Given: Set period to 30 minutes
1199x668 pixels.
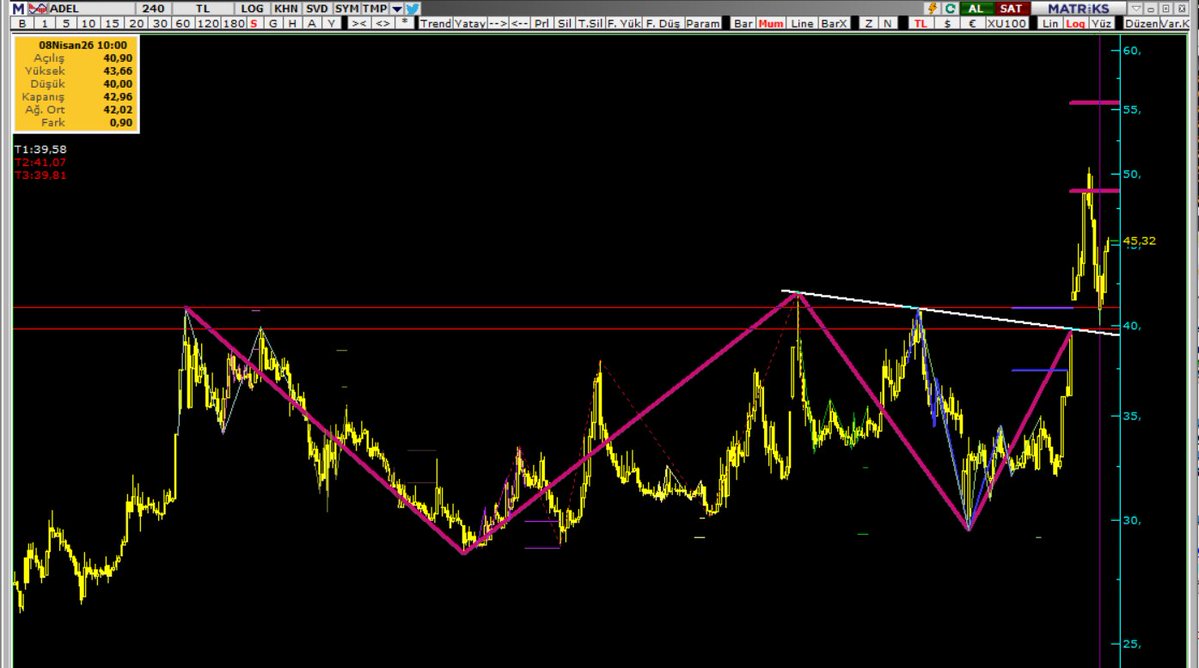Looking at the screenshot, I should click(x=160, y=24).
